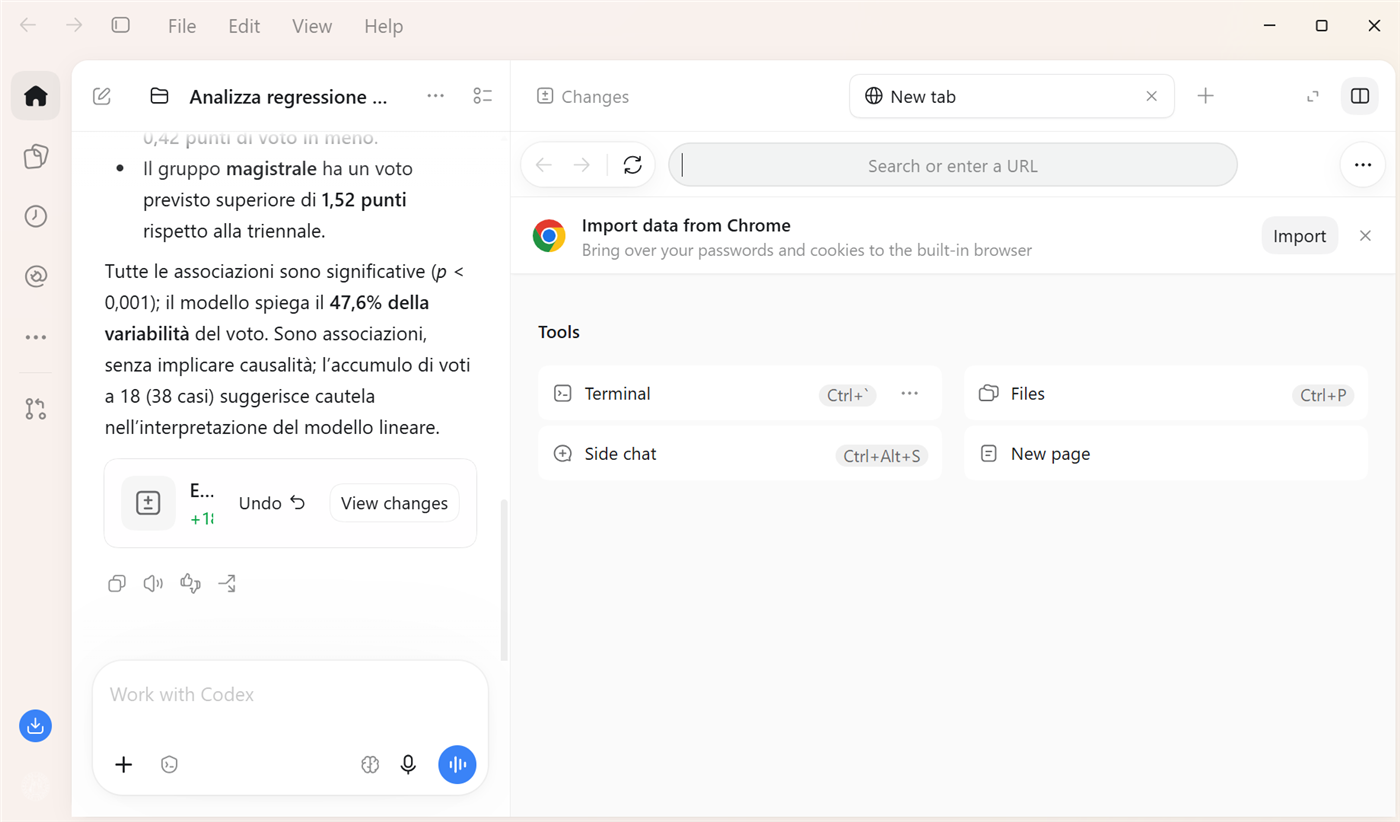Dismiss the Import data from Chrome banner

[x=1365, y=236]
